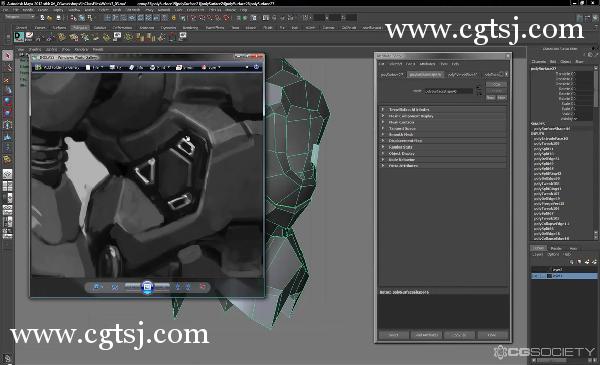Click the Presets button in Attribute Editor
This screenshot has width=600, height=365.
(x=496, y=91)
